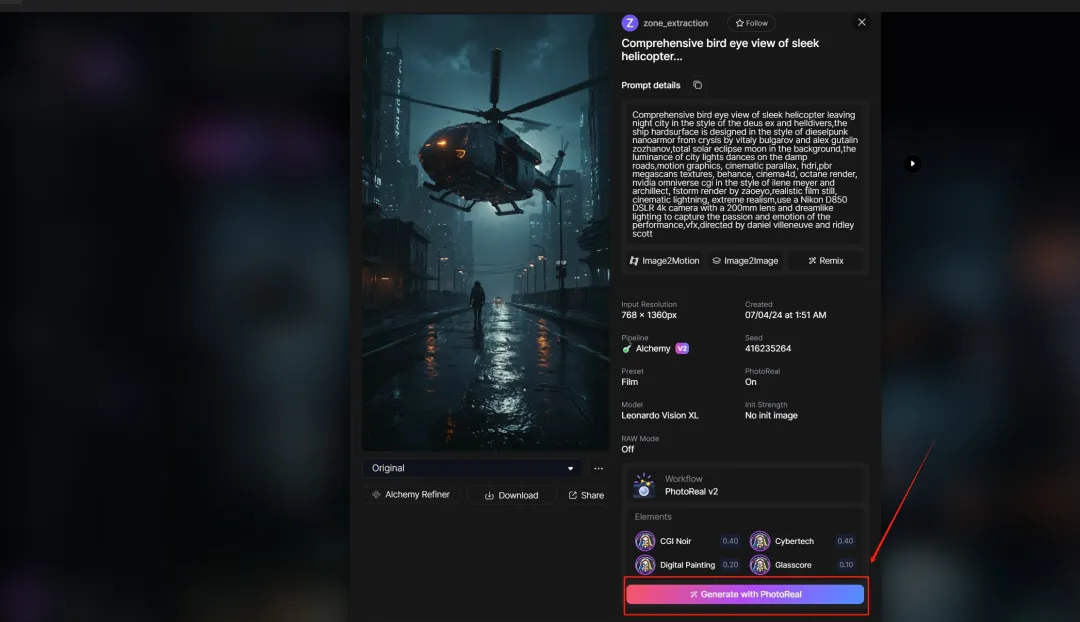Go to next image with arrow
The height and width of the screenshot is (622, 1080).
912,163
